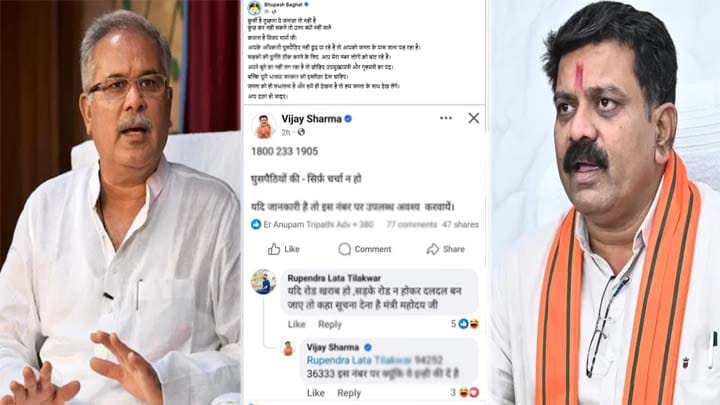Close the Vijay Sharma post
Screen dimensions: 720x405
[473, 118]
